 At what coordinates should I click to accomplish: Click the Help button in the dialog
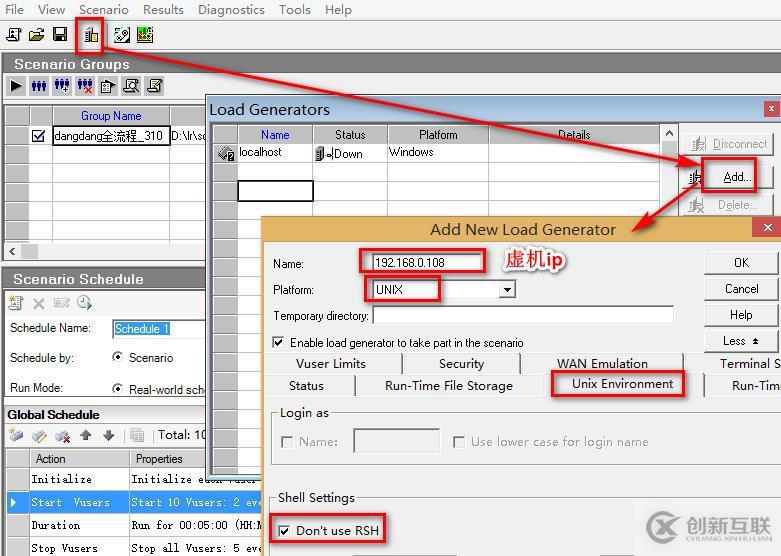point(741,315)
